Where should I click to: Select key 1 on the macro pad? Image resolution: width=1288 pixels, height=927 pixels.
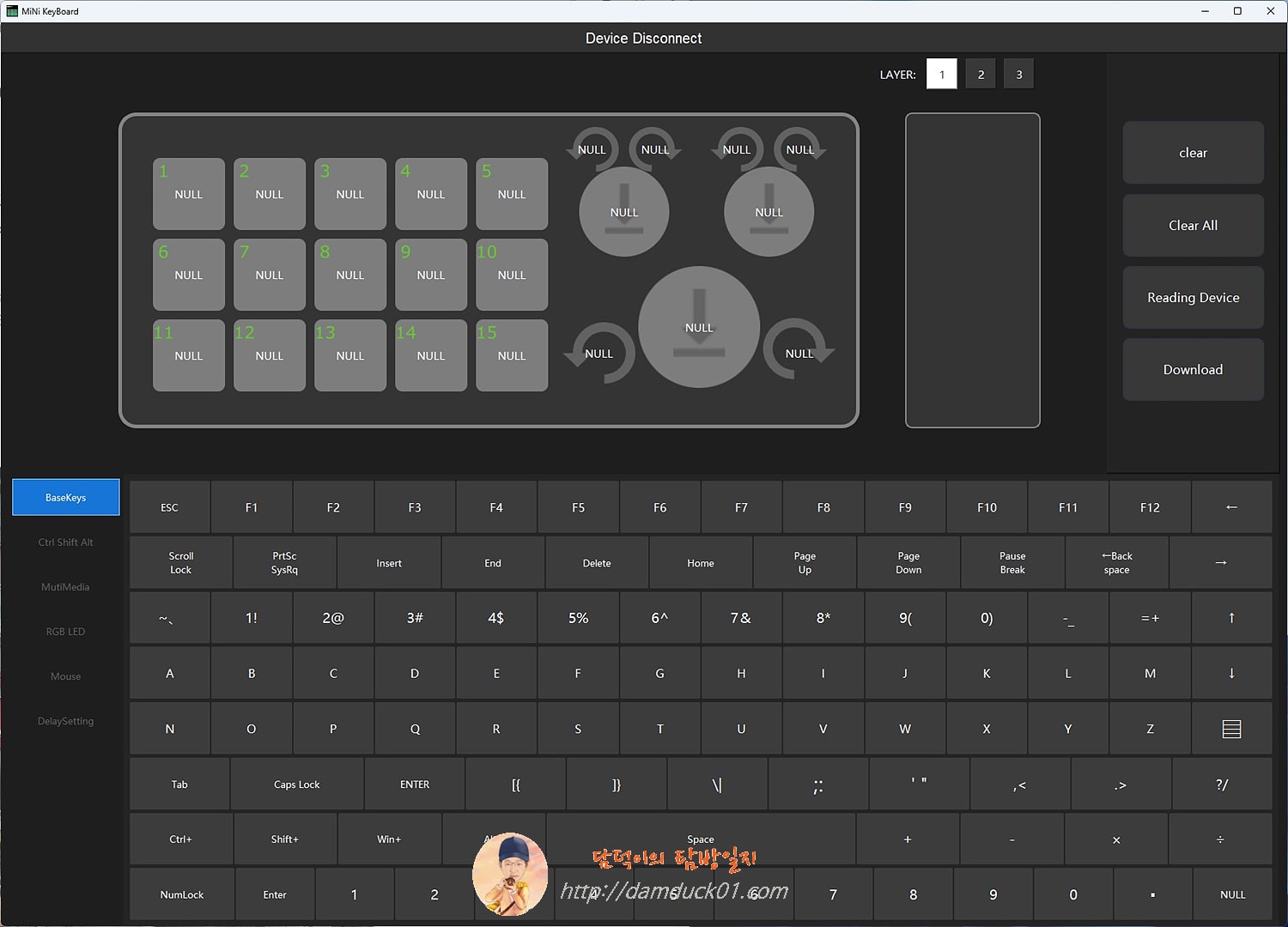coord(188,194)
